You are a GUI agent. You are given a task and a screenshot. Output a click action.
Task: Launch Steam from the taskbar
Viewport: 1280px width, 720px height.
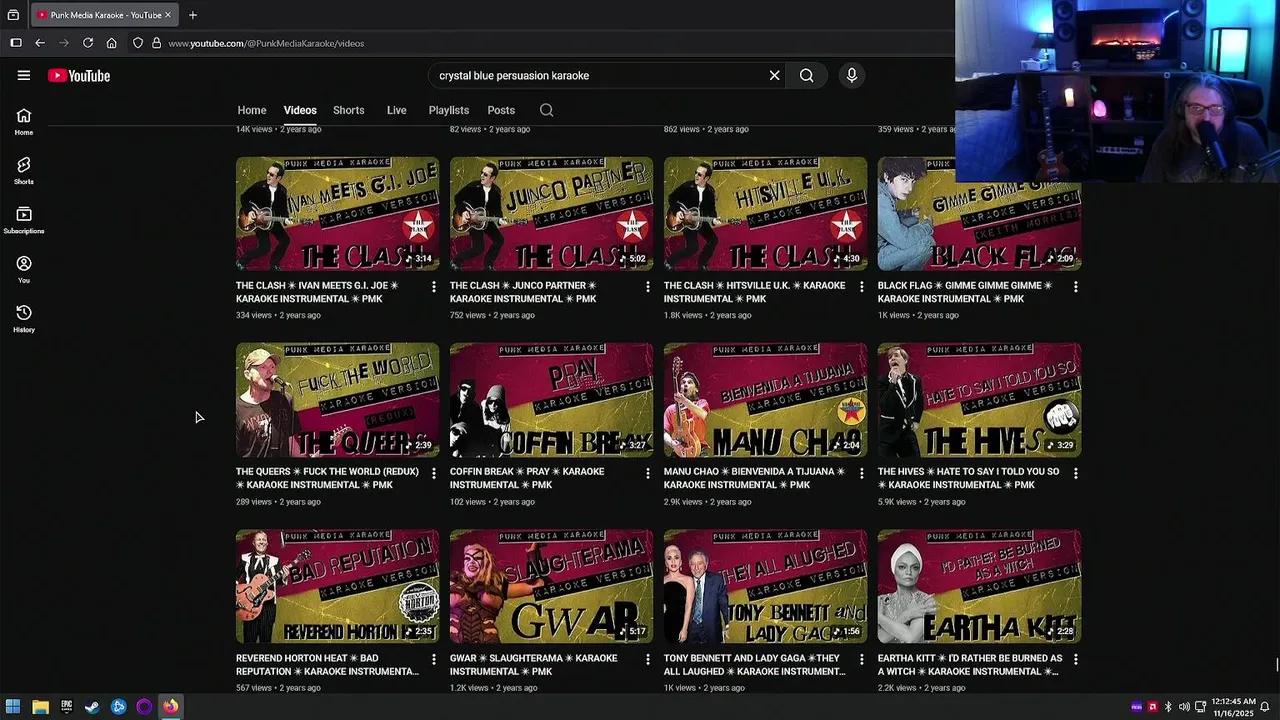click(92, 707)
